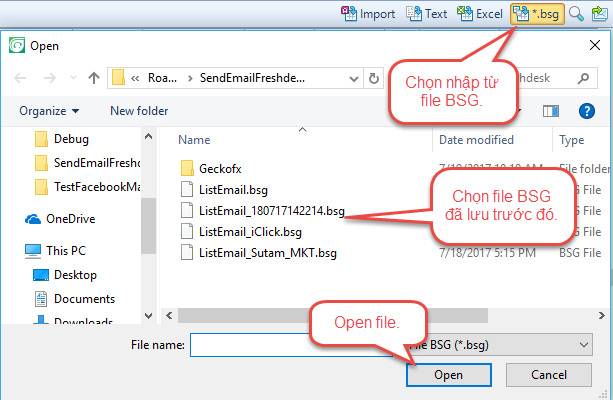This screenshot has height=400, width=613.
Task: Select the ListEmail.bsg file
Action: [x=225, y=190]
